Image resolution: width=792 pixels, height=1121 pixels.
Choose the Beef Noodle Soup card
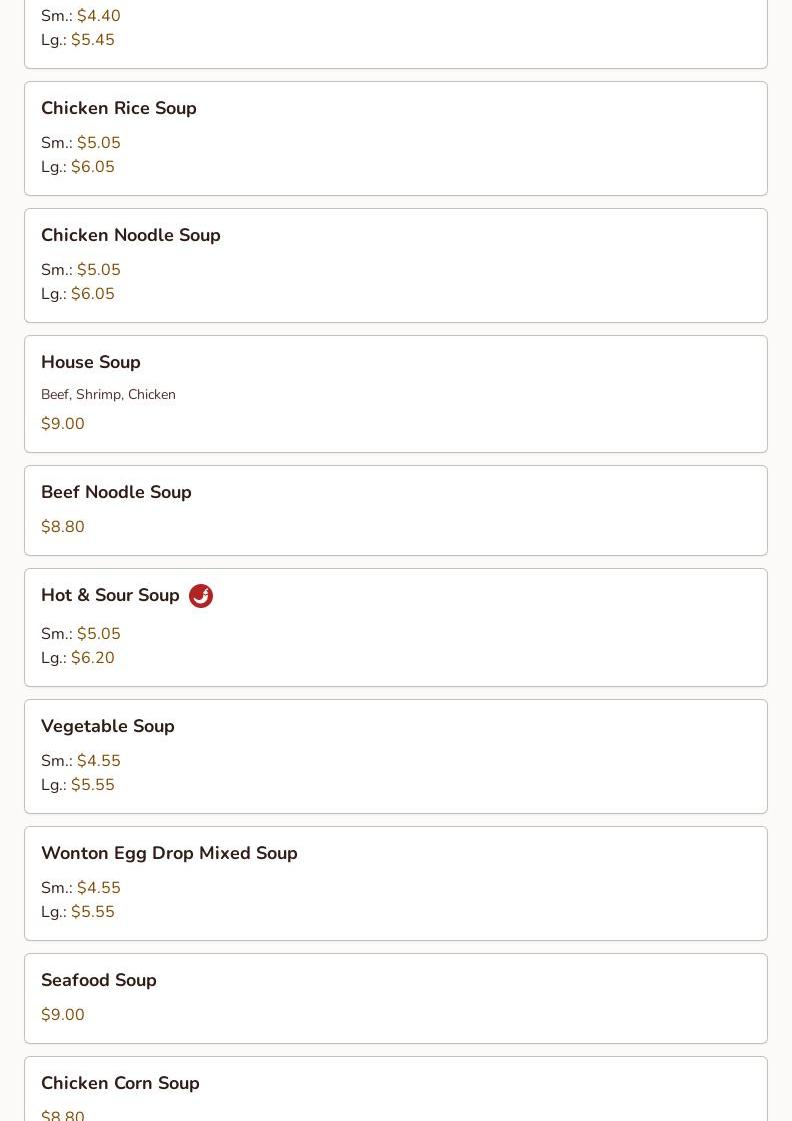[396, 510]
